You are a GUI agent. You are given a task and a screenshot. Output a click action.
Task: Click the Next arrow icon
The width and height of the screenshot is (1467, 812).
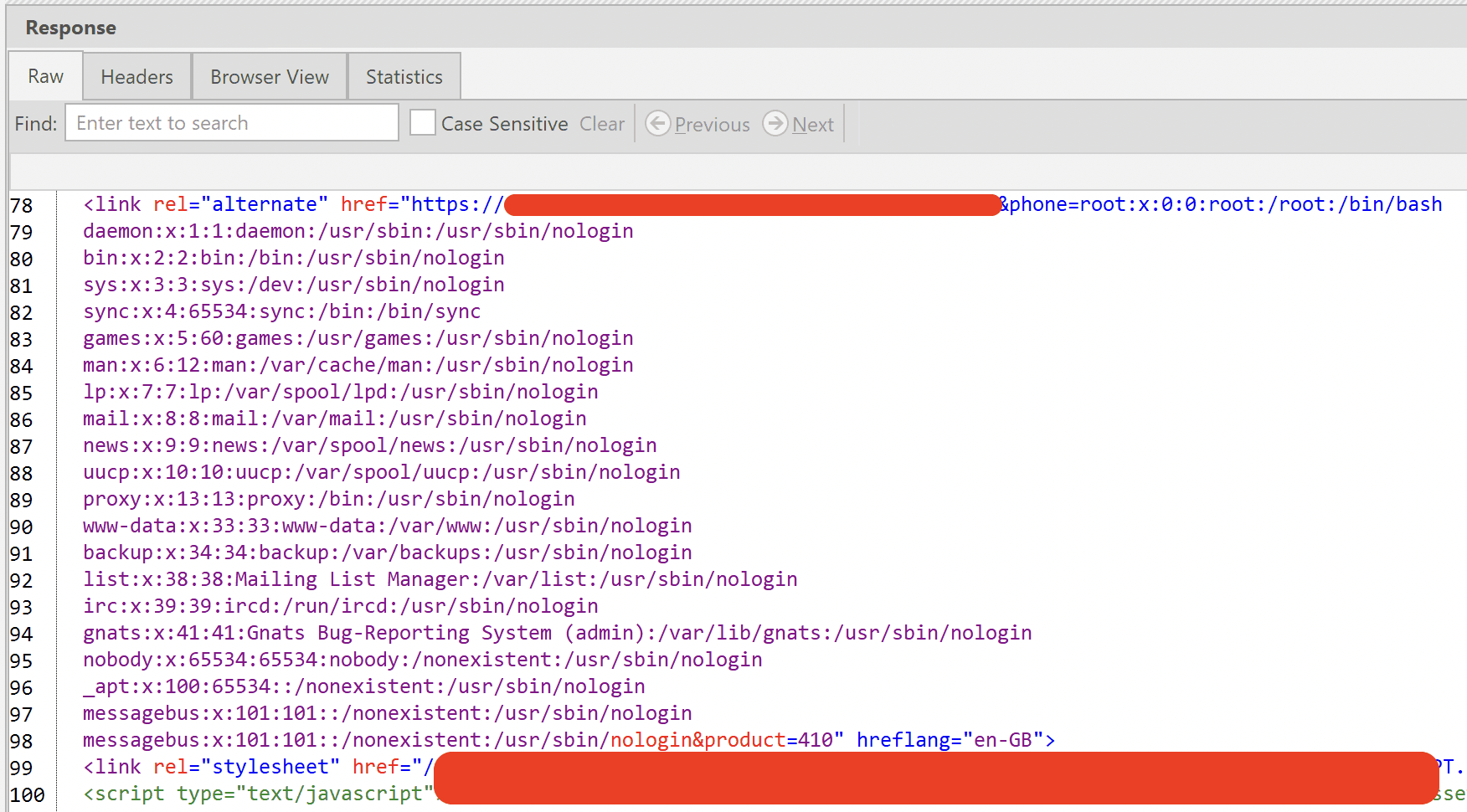pos(775,124)
